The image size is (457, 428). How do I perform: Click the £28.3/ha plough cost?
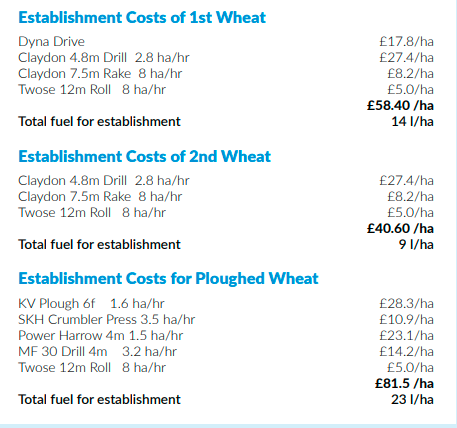click(x=406, y=303)
